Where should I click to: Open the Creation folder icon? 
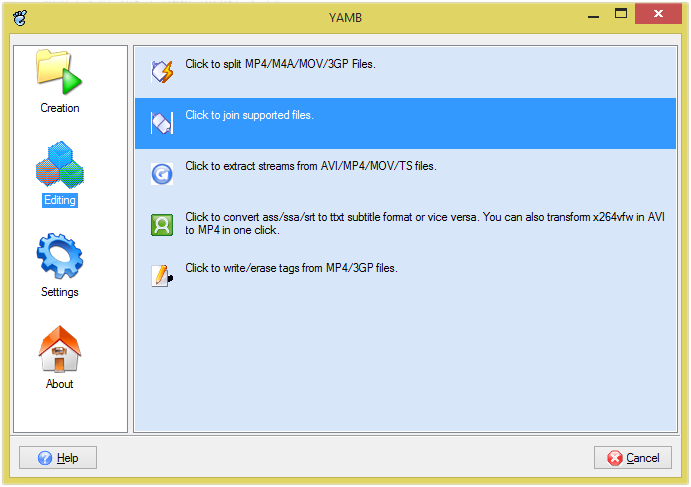point(59,72)
